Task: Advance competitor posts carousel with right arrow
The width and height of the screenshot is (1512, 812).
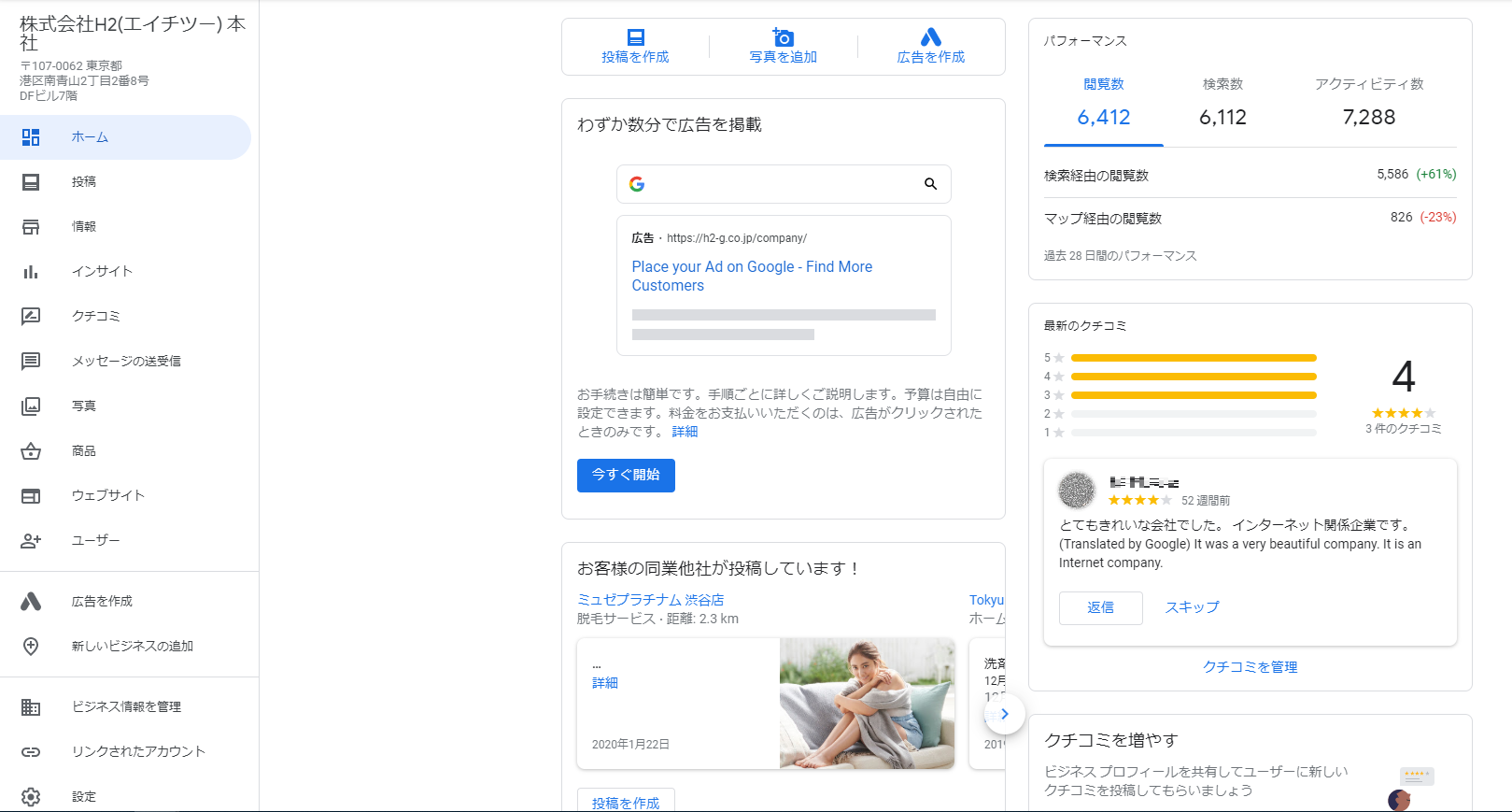Action: tap(1004, 714)
